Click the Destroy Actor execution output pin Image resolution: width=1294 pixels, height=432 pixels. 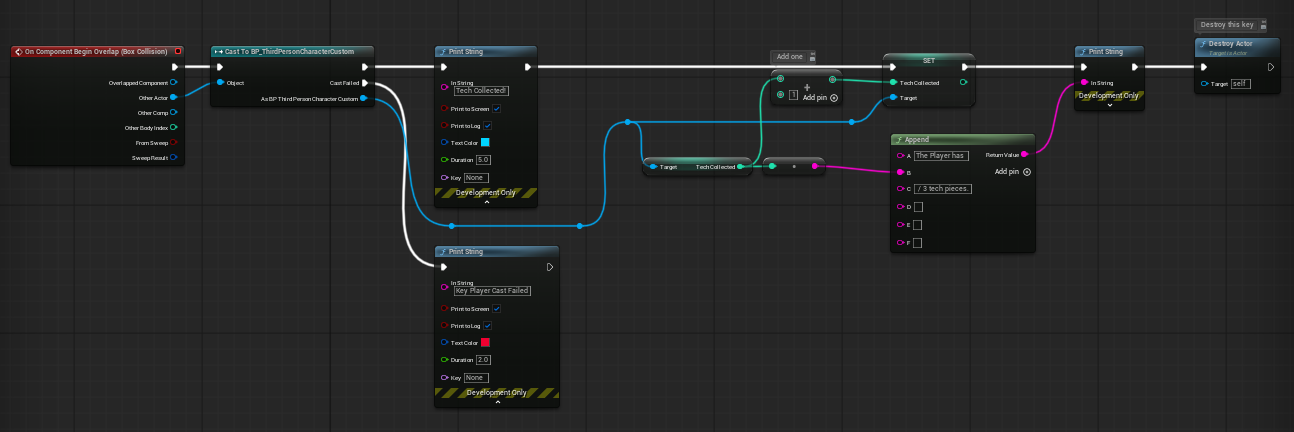point(1271,67)
